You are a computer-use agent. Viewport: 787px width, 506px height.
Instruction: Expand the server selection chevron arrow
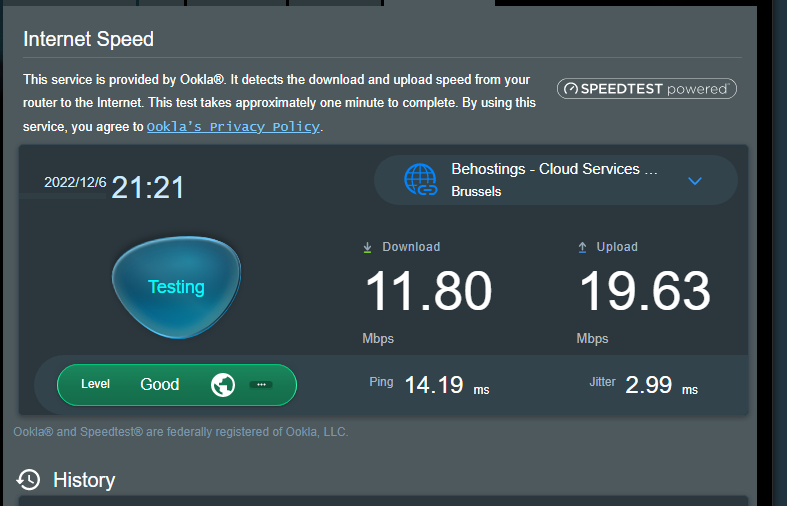coord(695,181)
